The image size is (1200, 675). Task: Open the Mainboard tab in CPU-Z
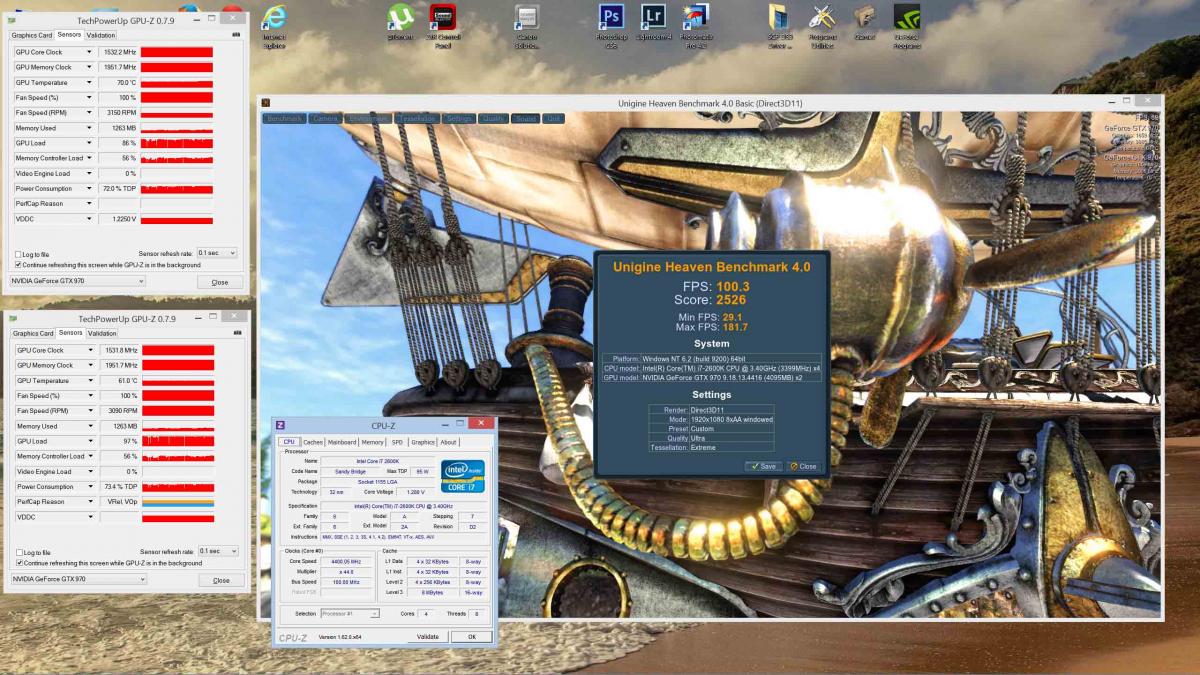click(x=342, y=442)
